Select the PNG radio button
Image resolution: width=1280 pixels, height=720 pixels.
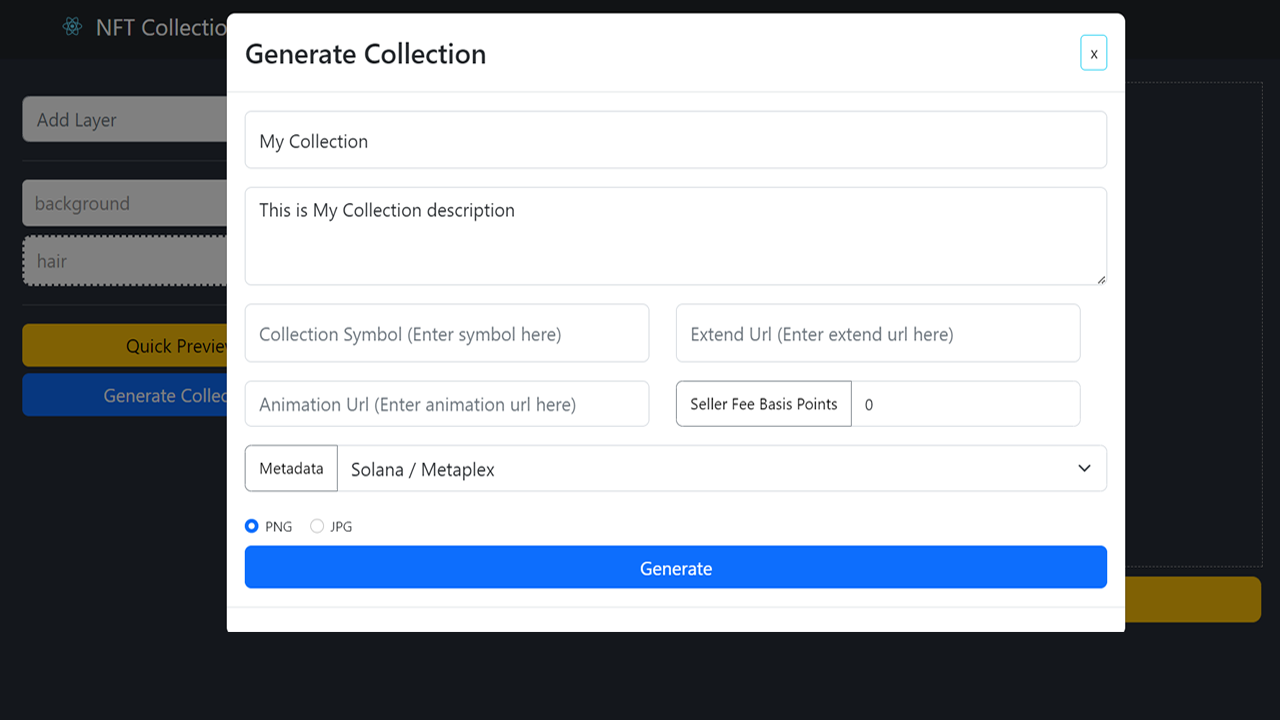coord(252,526)
